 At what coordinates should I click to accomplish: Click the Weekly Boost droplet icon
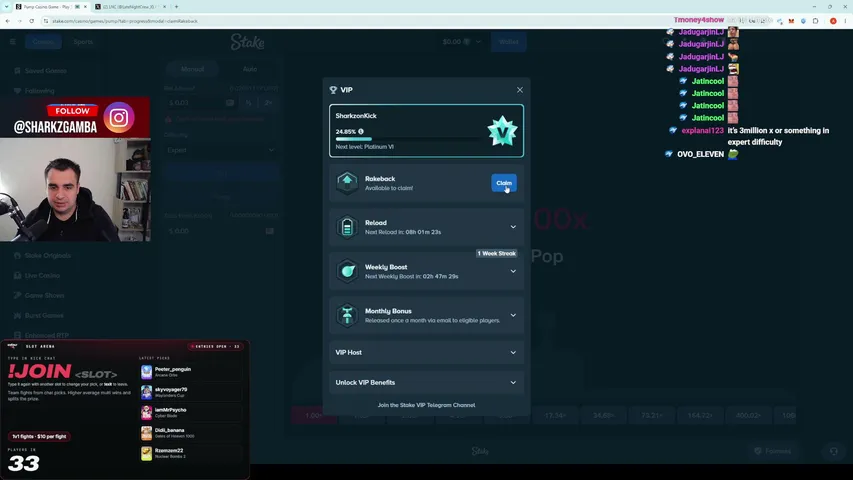click(x=347, y=271)
